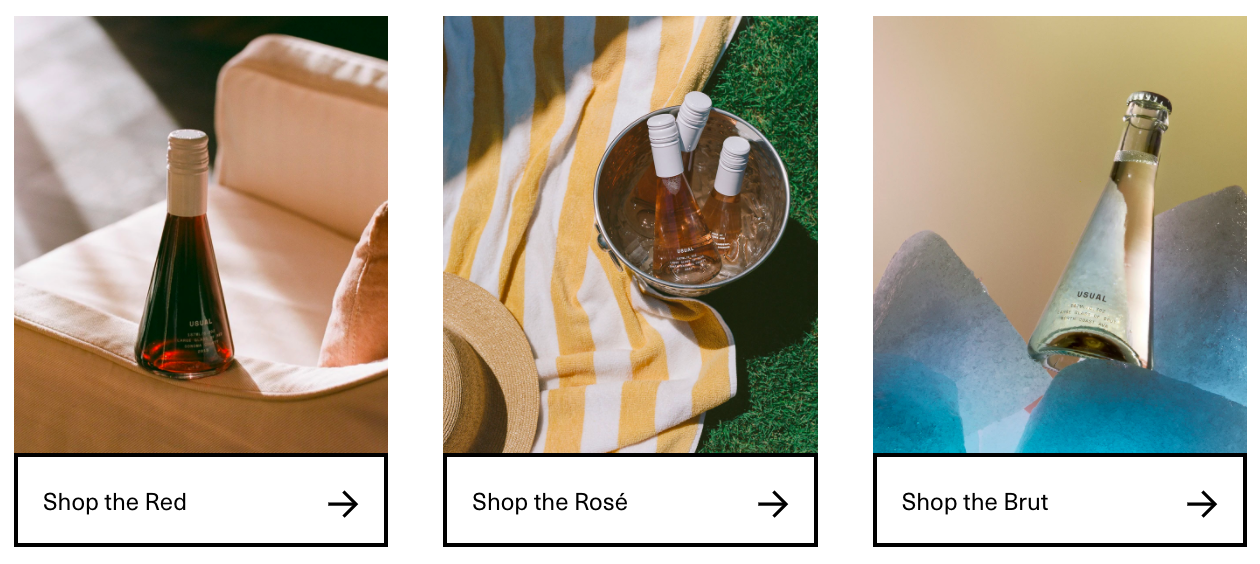Click the straw hat on the towel
Image resolution: width=1260 pixels, height=564 pixels.
(490, 365)
